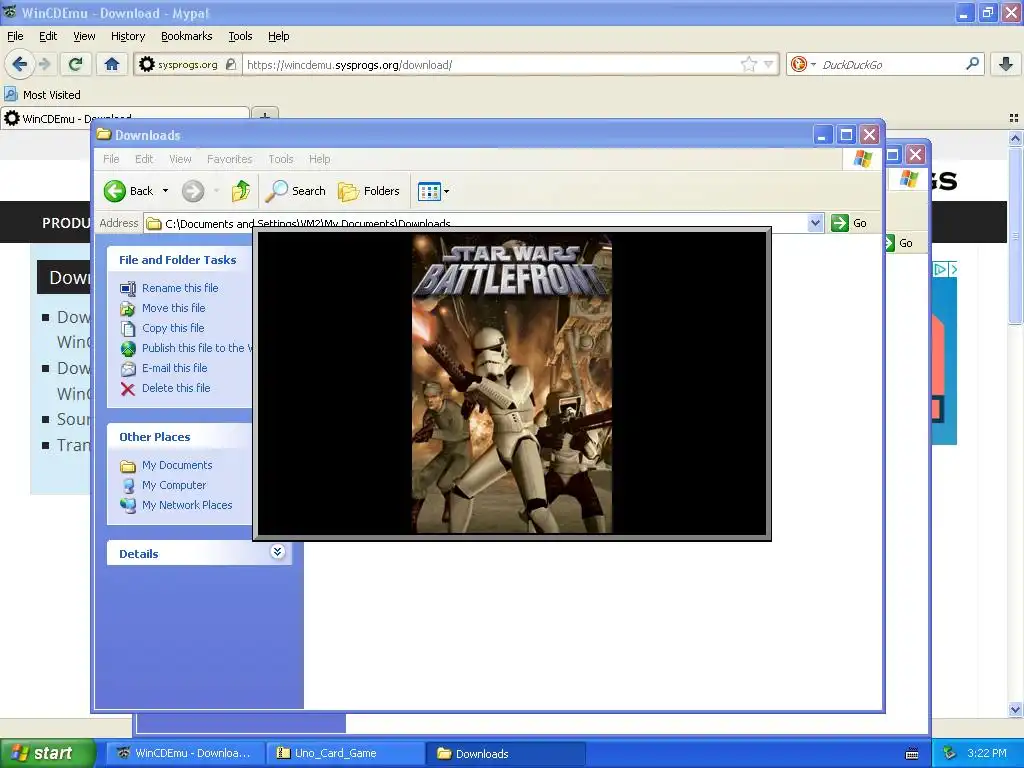Bookmark this page with the star icon

pos(748,64)
